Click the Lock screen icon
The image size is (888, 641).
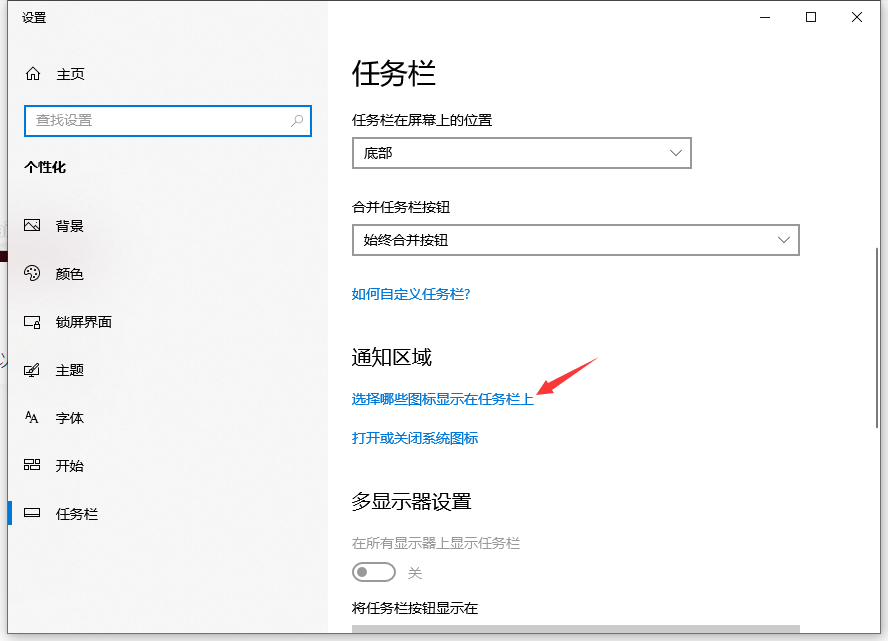coord(33,322)
